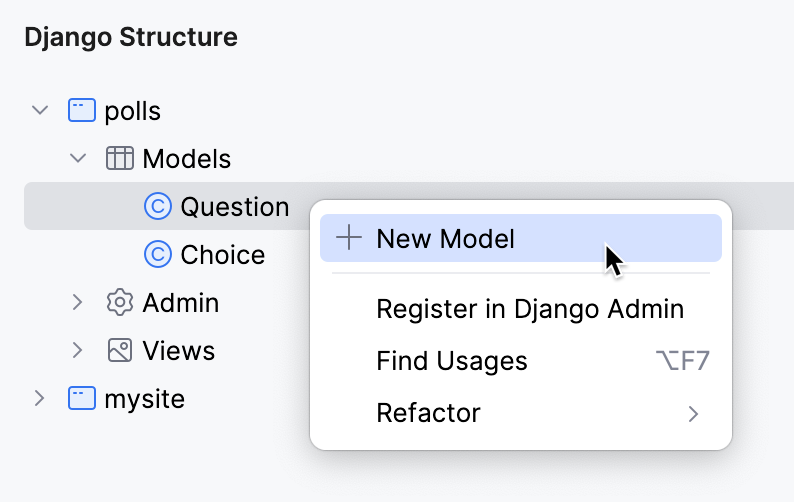
Task: Select the Choice model label
Action: coord(222,254)
